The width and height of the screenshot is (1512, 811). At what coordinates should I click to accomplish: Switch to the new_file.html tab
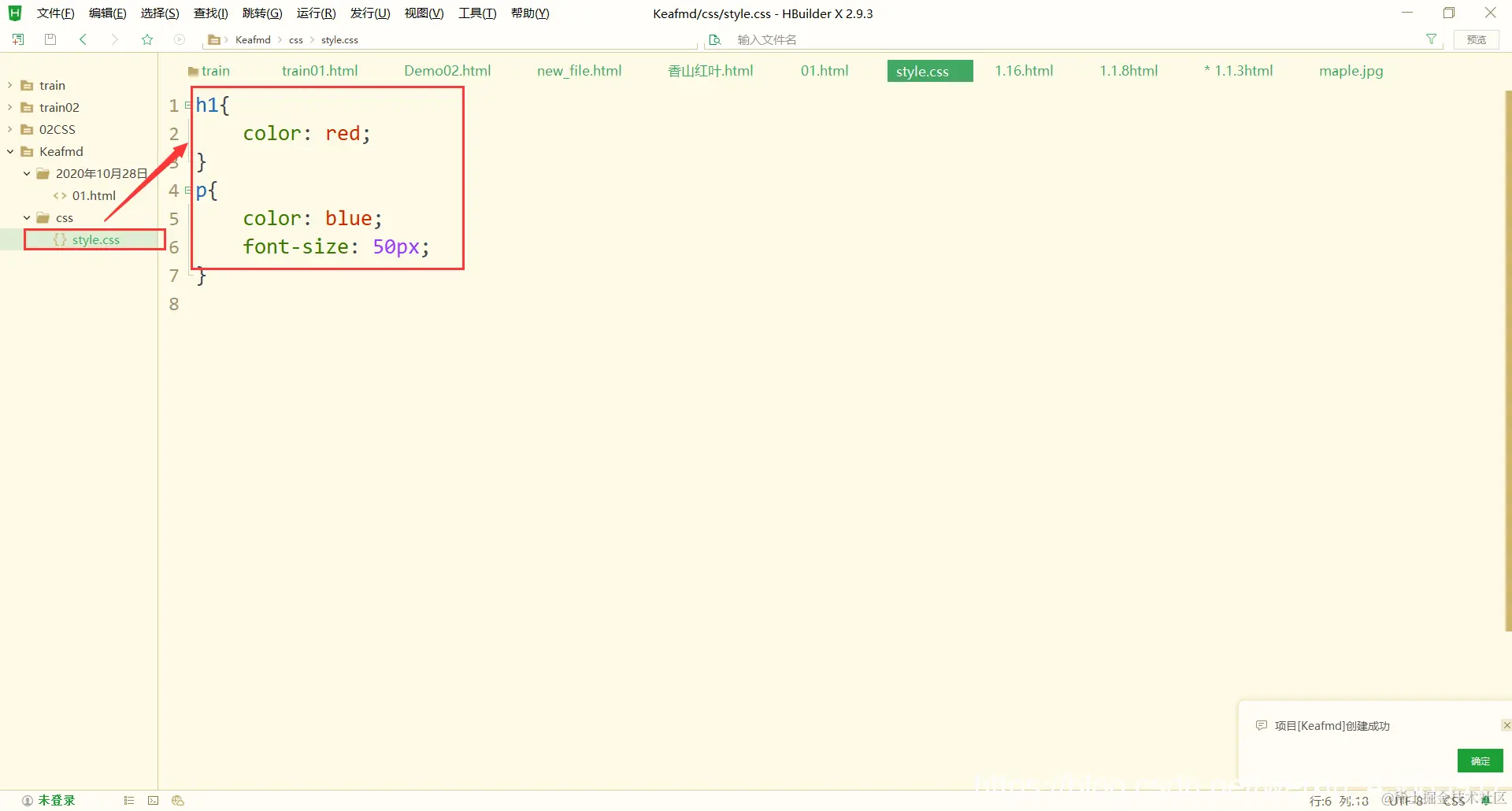580,71
